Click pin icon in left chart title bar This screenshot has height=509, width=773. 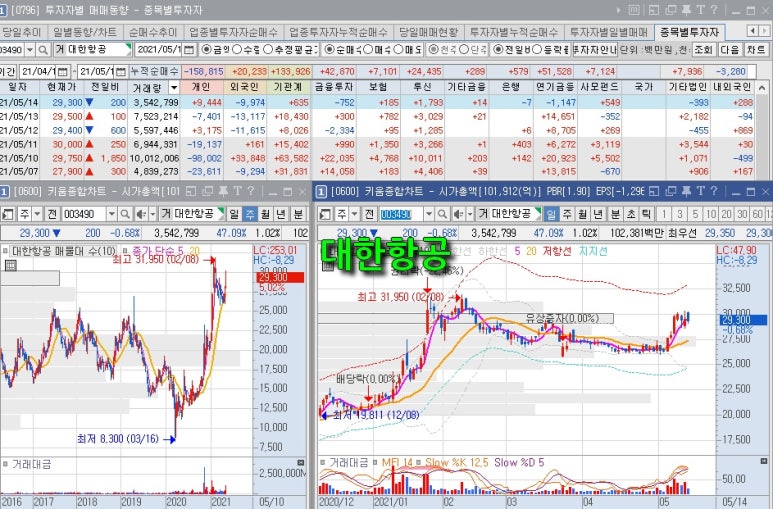click(223, 191)
